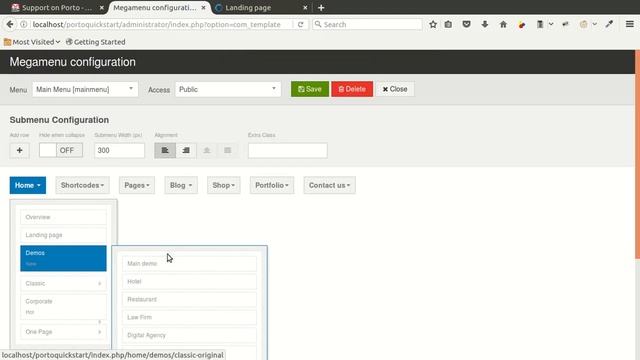
Task: Expand the Pages menu item
Action: pyautogui.click(x=137, y=185)
